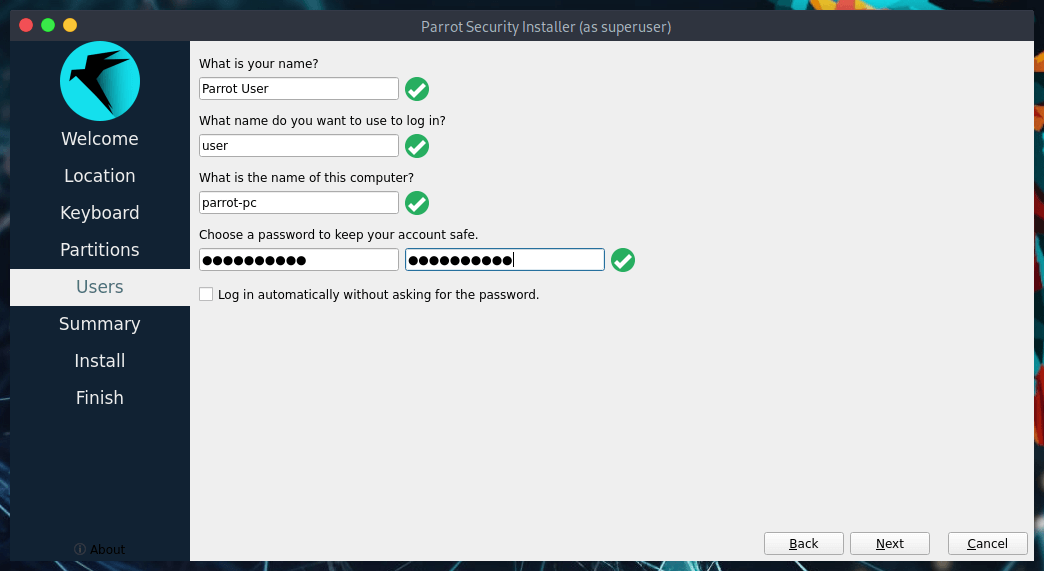This screenshot has width=1044, height=571.
Task: Open the Keyboard step
Action: tap(100, 213)
